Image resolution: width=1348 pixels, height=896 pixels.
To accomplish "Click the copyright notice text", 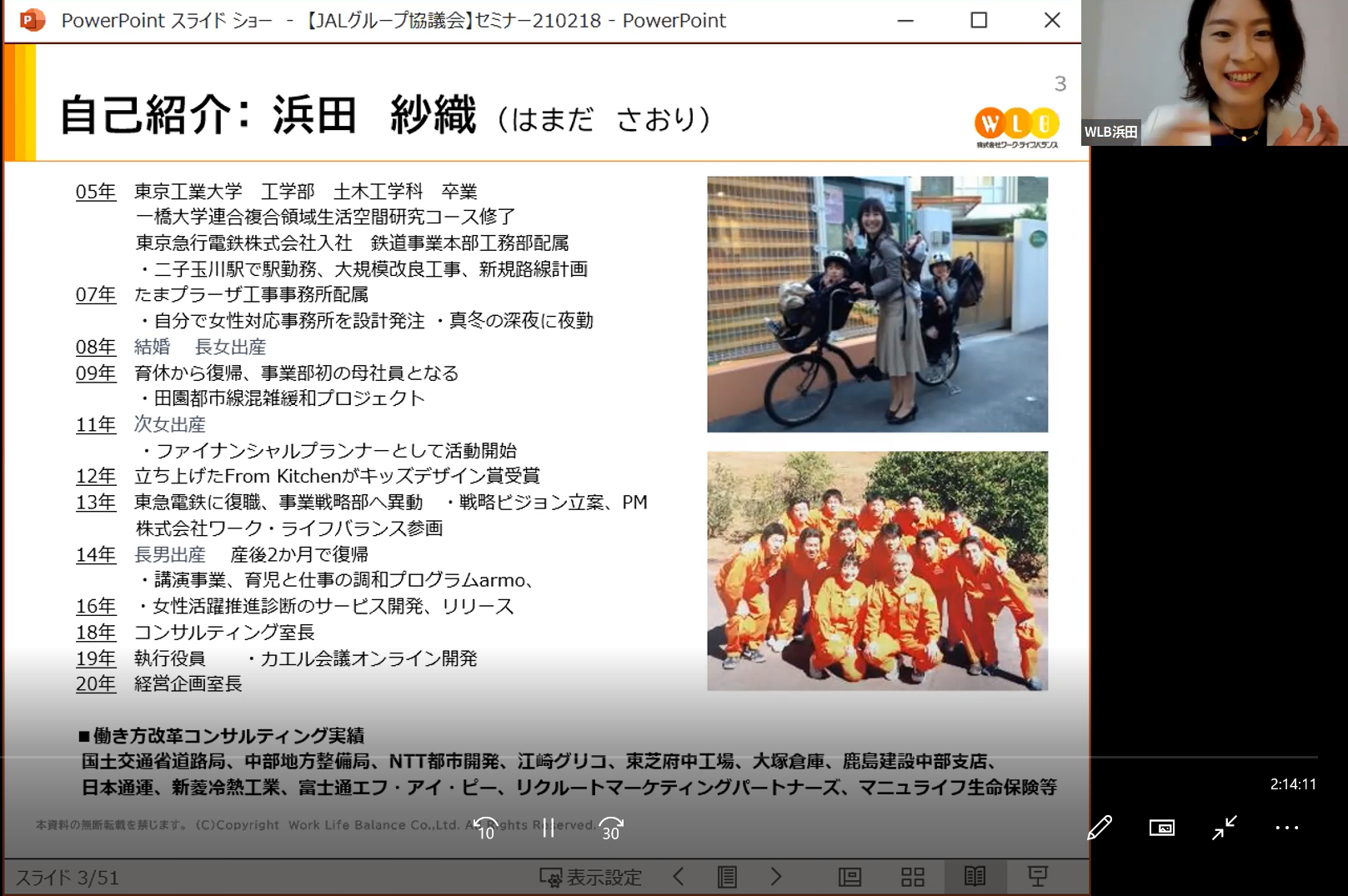I will tap(315, 824).
